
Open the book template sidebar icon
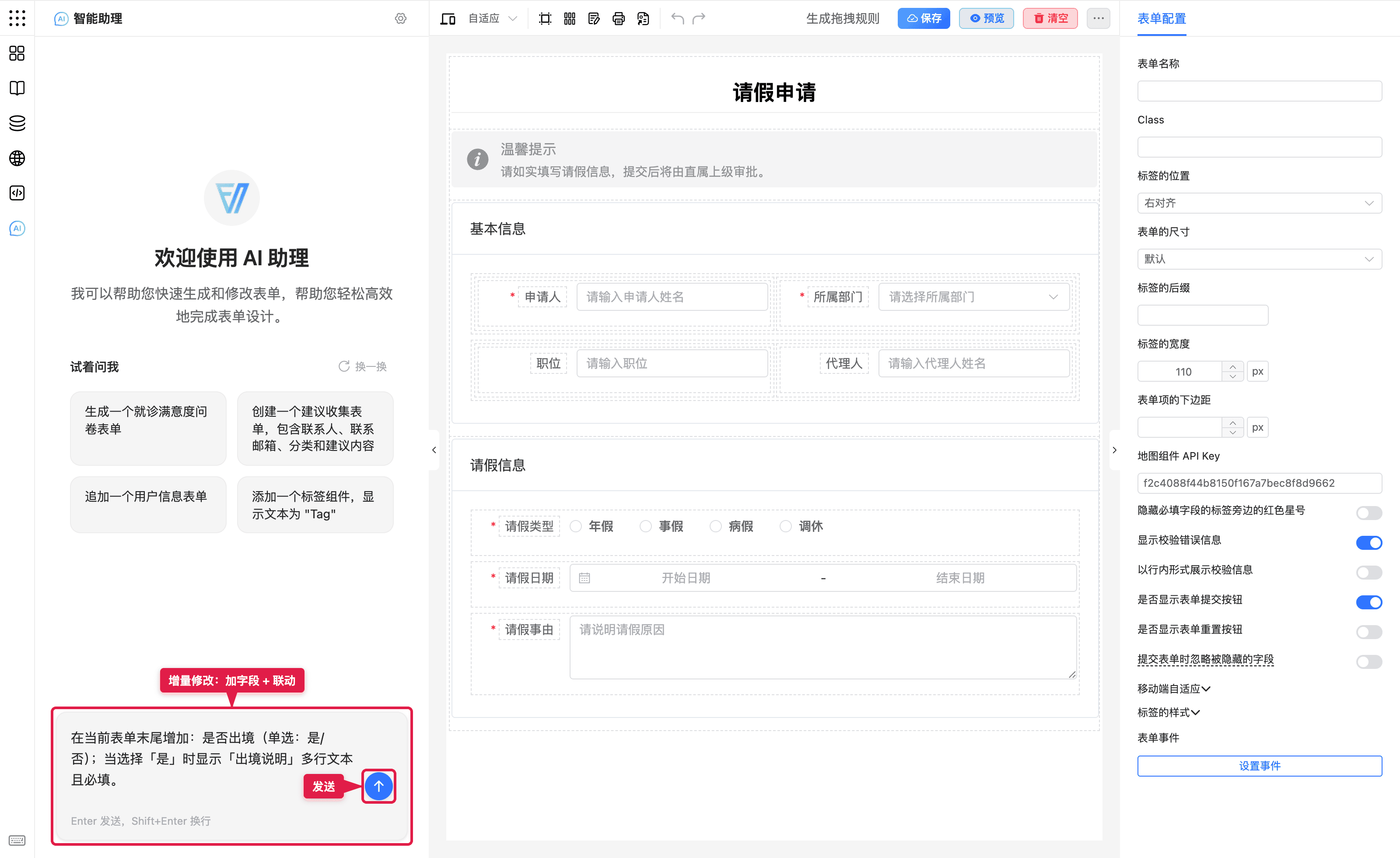pos(17,88)
